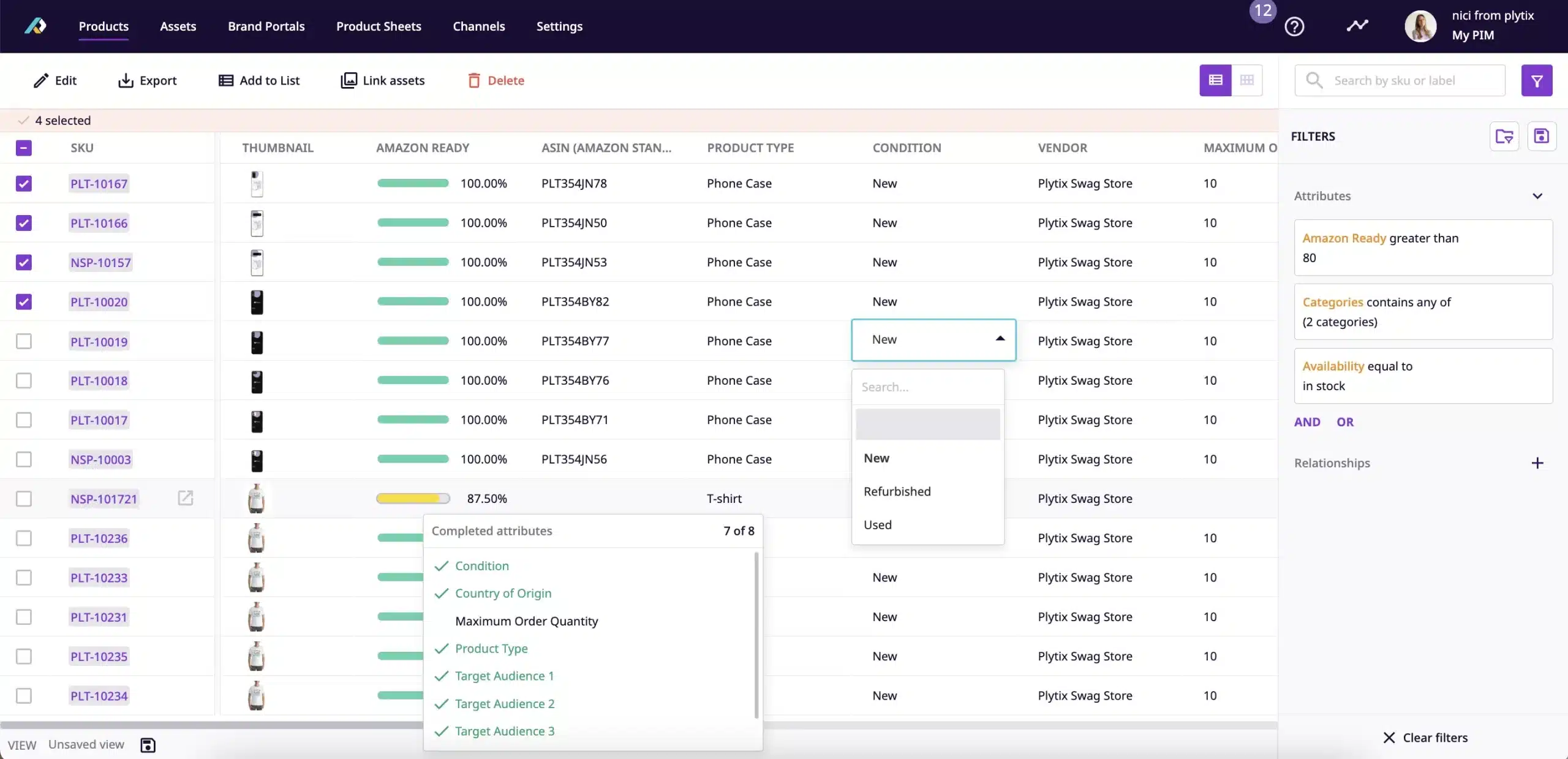Open thumbnail of PLT-10167 phone case
Screen dimensions: 1568x759
(x=257, y=184)
